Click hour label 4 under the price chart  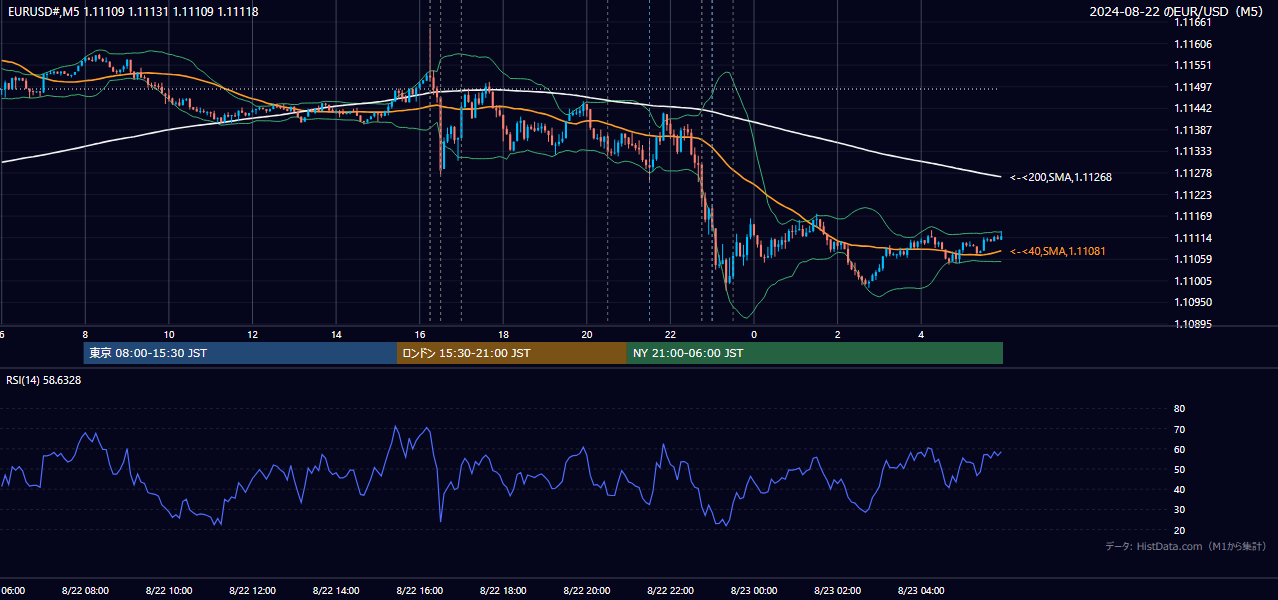click(921, 334)
